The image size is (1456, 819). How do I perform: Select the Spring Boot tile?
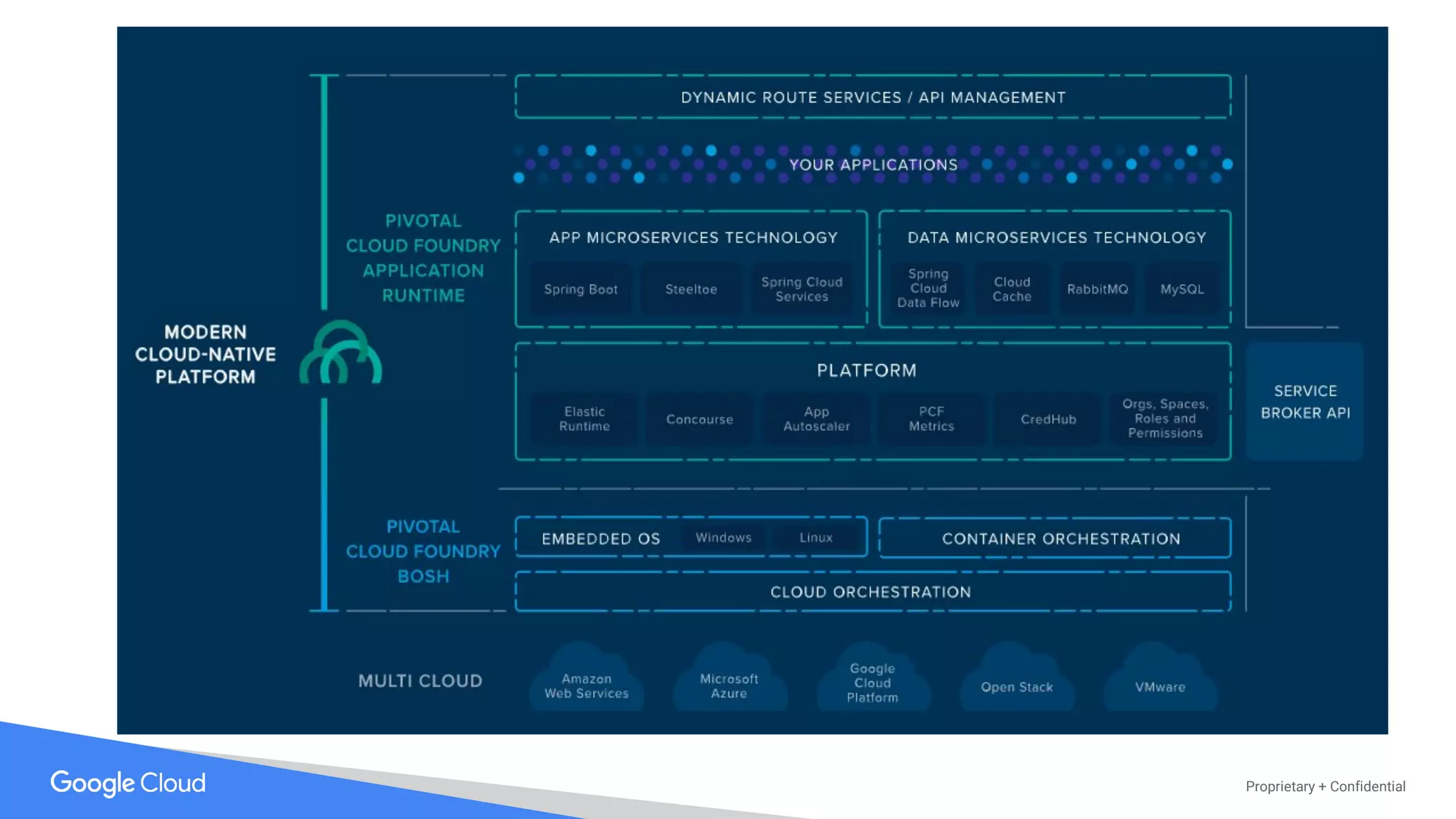pos(581,289)
